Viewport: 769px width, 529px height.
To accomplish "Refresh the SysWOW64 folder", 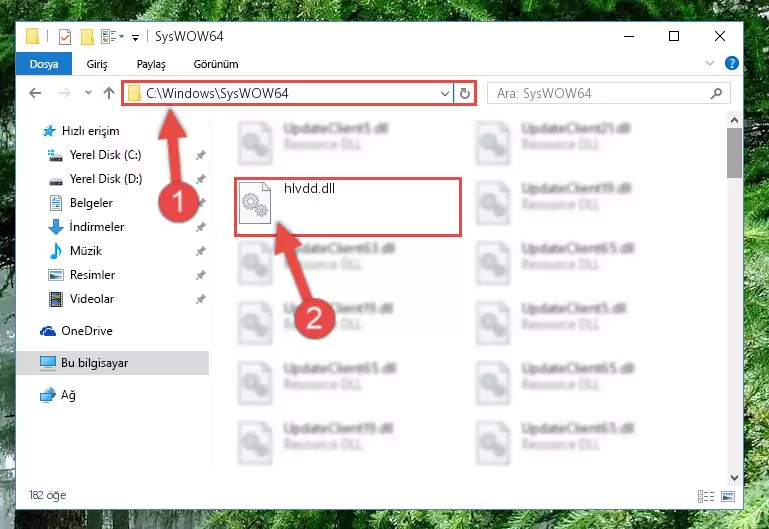I will click(x=464, y=93).
